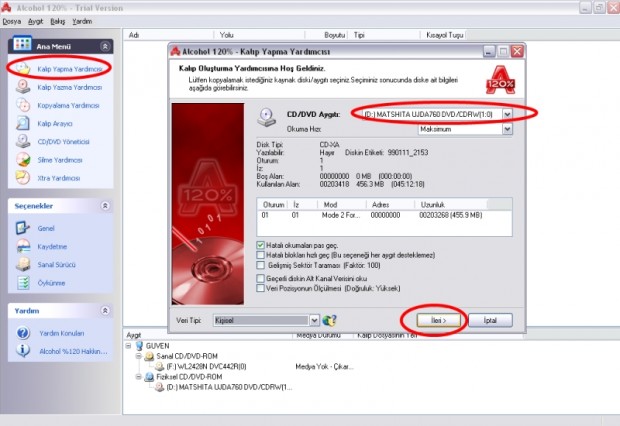Click the Alcohol 120% logo in main title bar
The width and height of the screenshot is (620, 426).
[6, 7]
